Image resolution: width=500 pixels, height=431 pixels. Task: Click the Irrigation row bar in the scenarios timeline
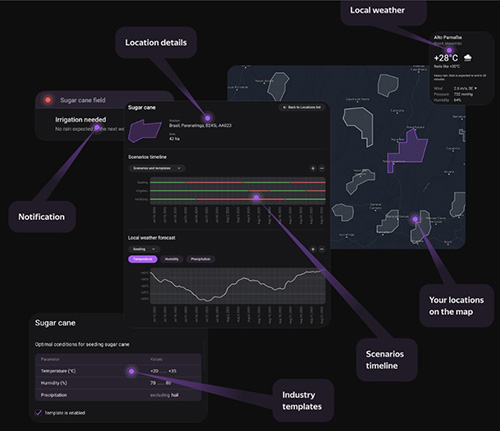[x=238, y=191]
